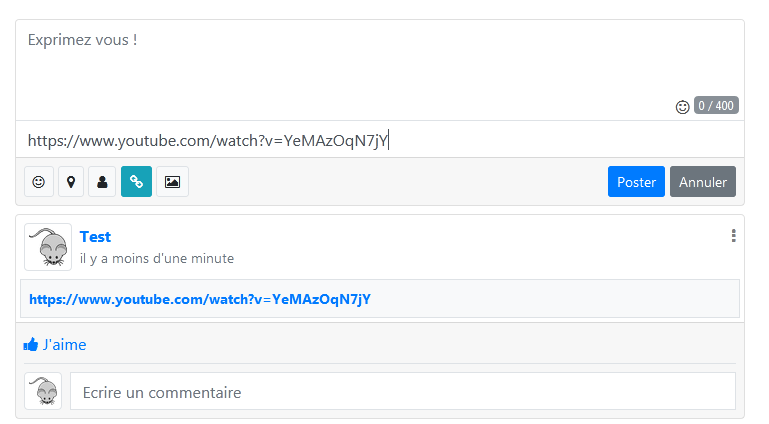Open the emoji picker button in the post toolbar
Screen dimensions: 769x424
39,182
